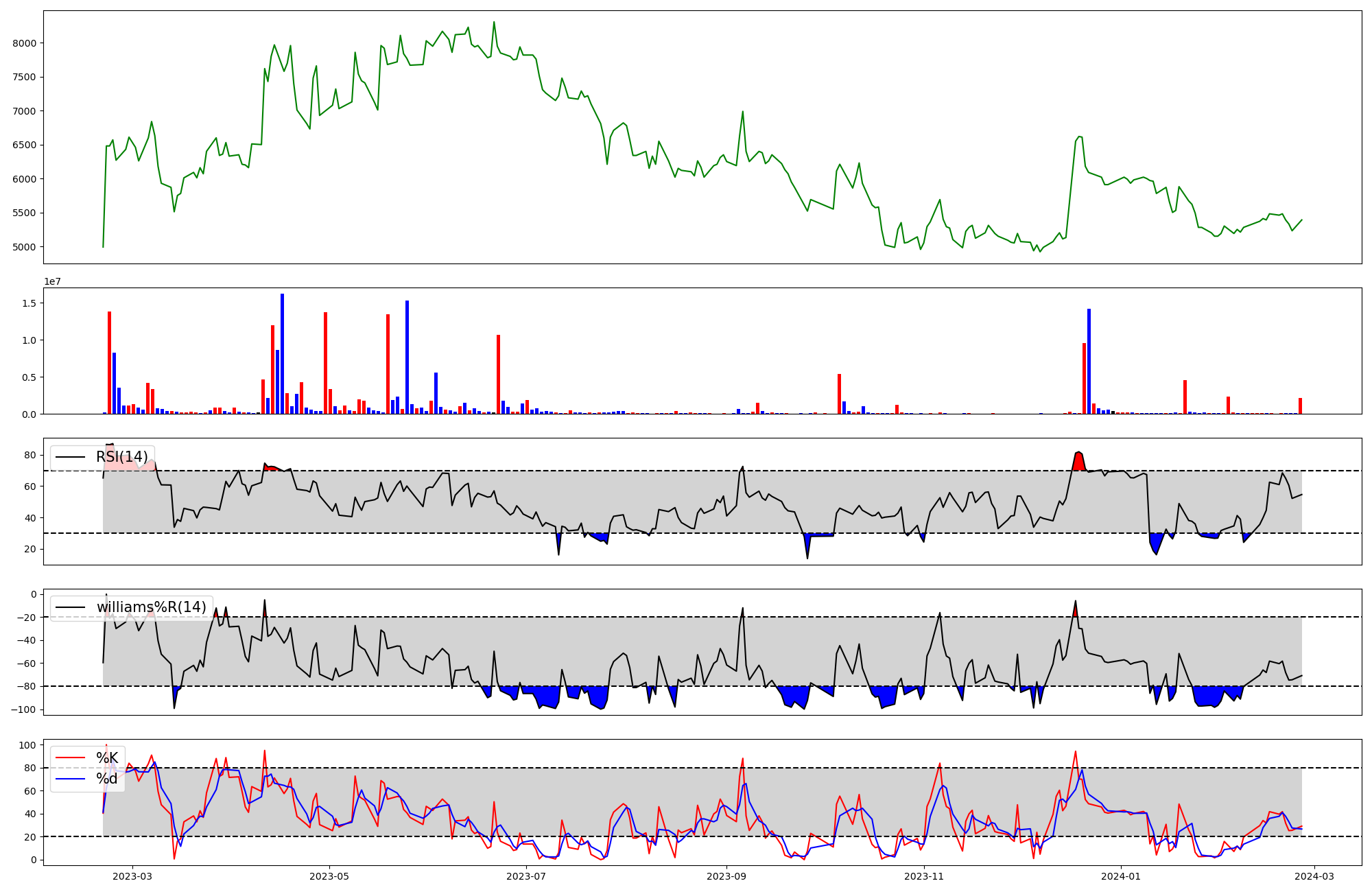Click the %K legend entry text
The image size is (1372, 892).
coord(107,758)
